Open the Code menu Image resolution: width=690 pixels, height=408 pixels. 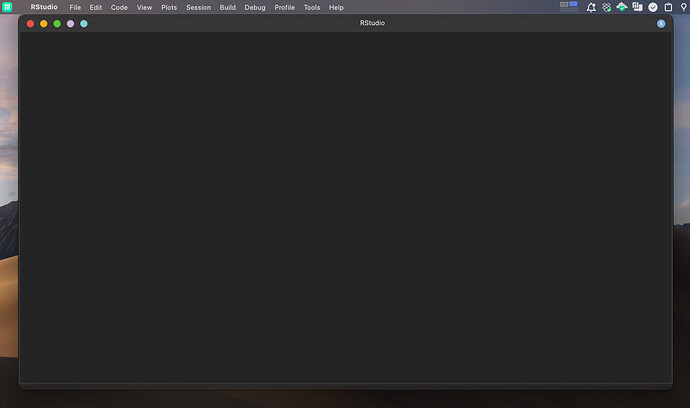pos(119,7)
